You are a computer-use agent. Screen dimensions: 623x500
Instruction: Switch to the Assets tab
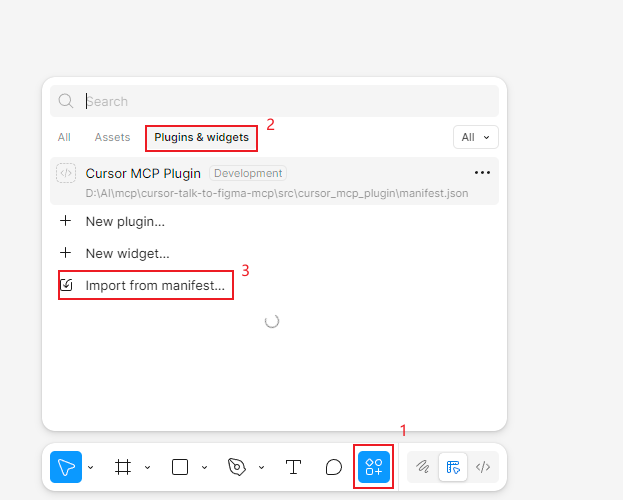(112, 137)
